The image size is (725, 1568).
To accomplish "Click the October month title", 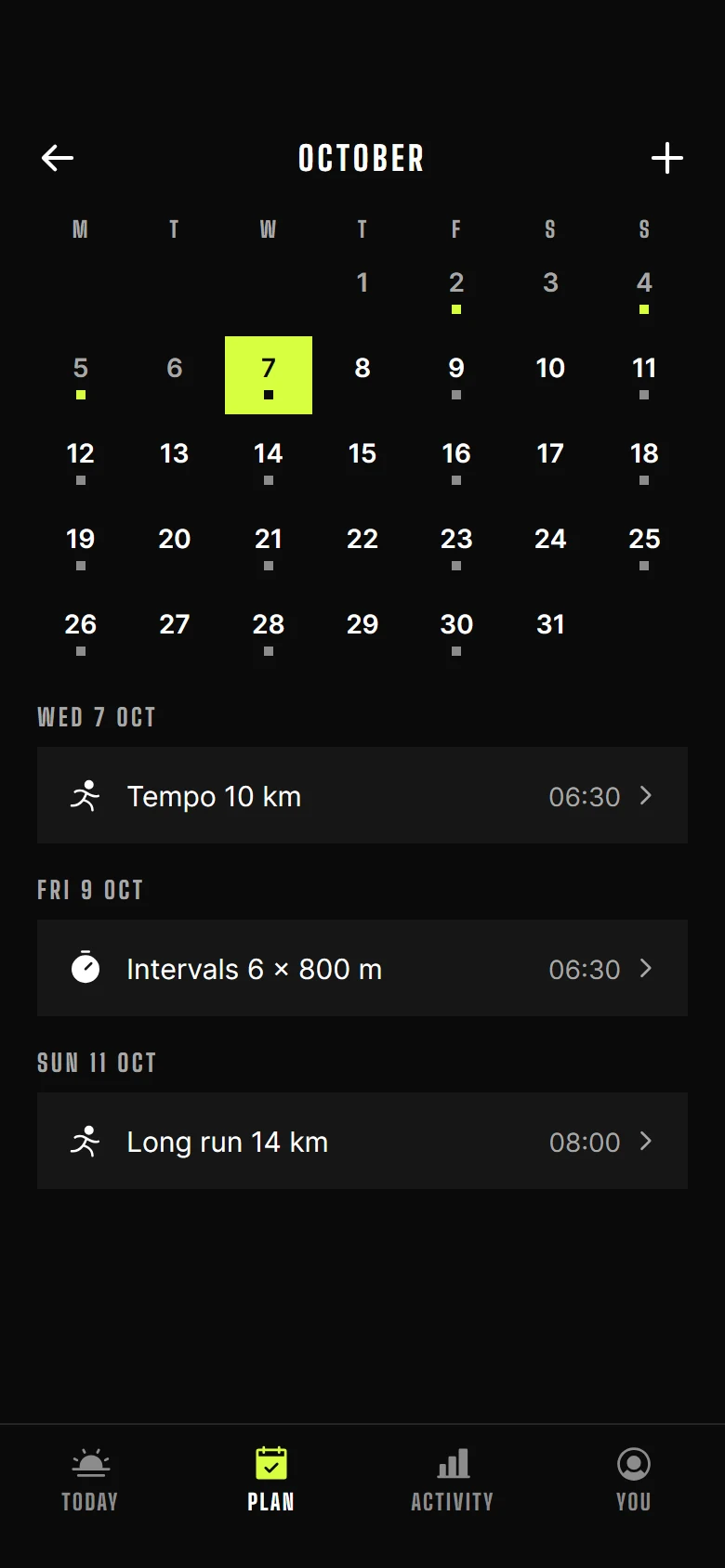I will click(x=362, y=158).
